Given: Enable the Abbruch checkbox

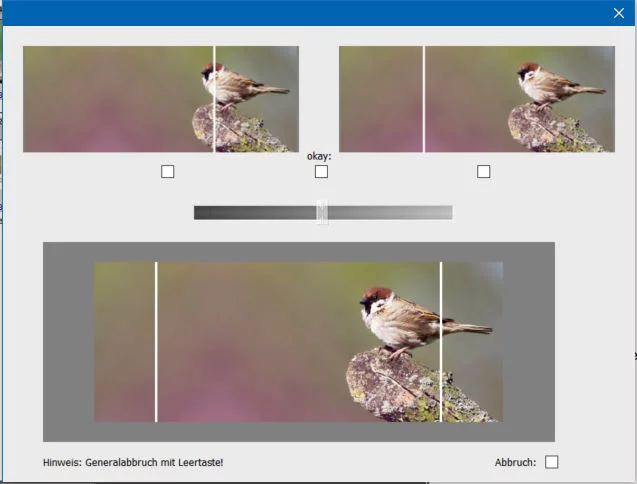Looking at the screenshot, I should click(x=552, y=462).
